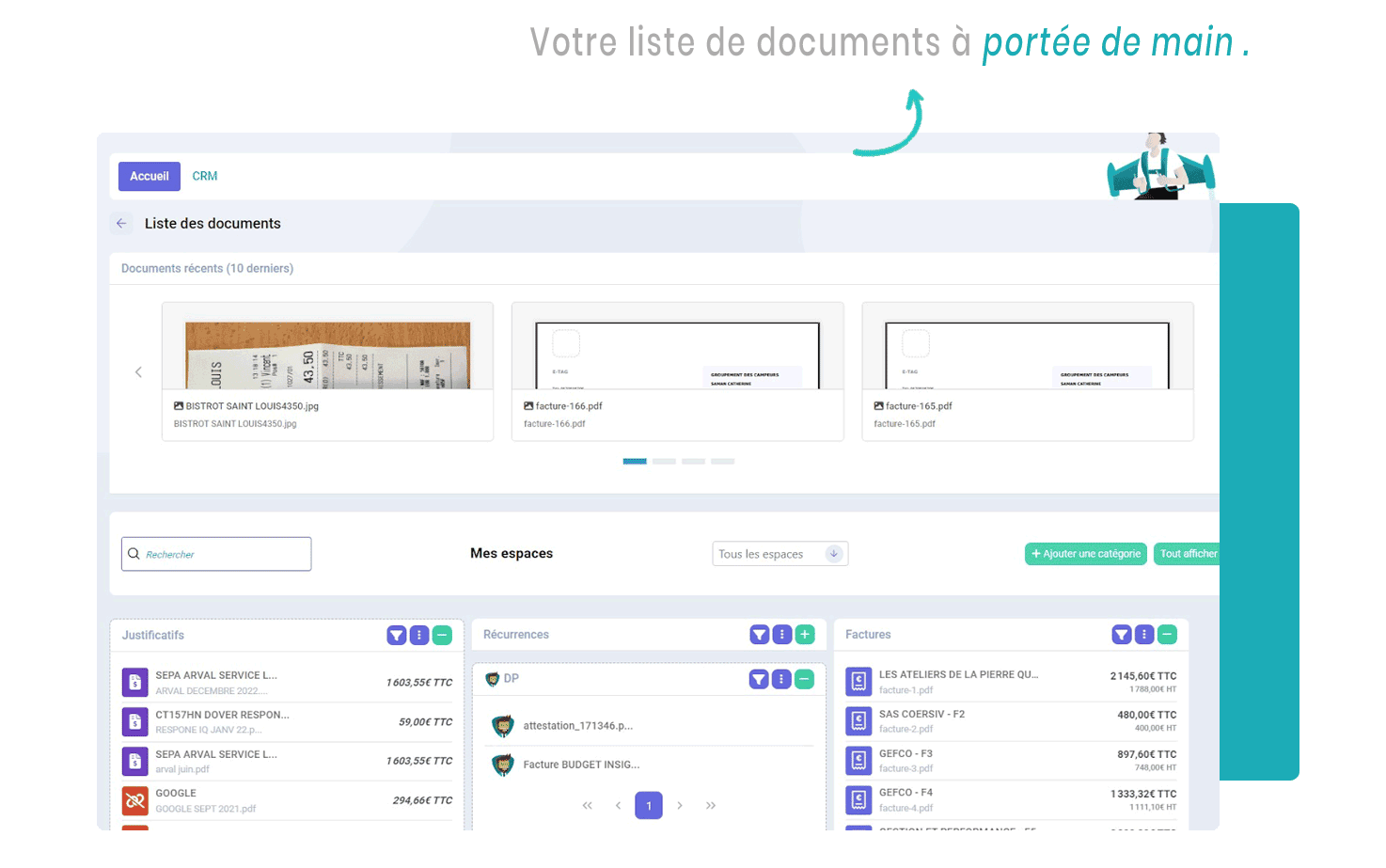Image resolution: width=1386 pixels, height=868 pixels.
Task: Click the 59,00€ TTC amount
Action: 425,722
